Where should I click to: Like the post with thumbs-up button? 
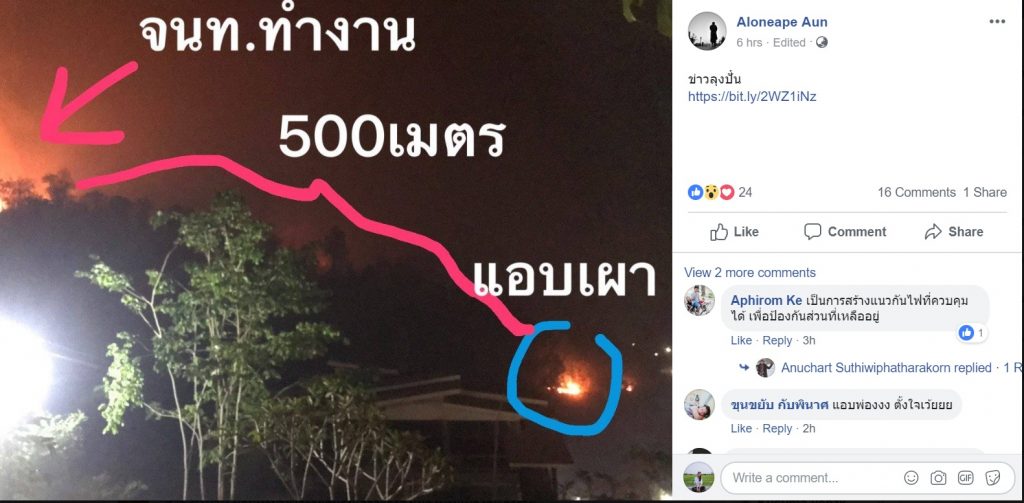tap(734, 232)
